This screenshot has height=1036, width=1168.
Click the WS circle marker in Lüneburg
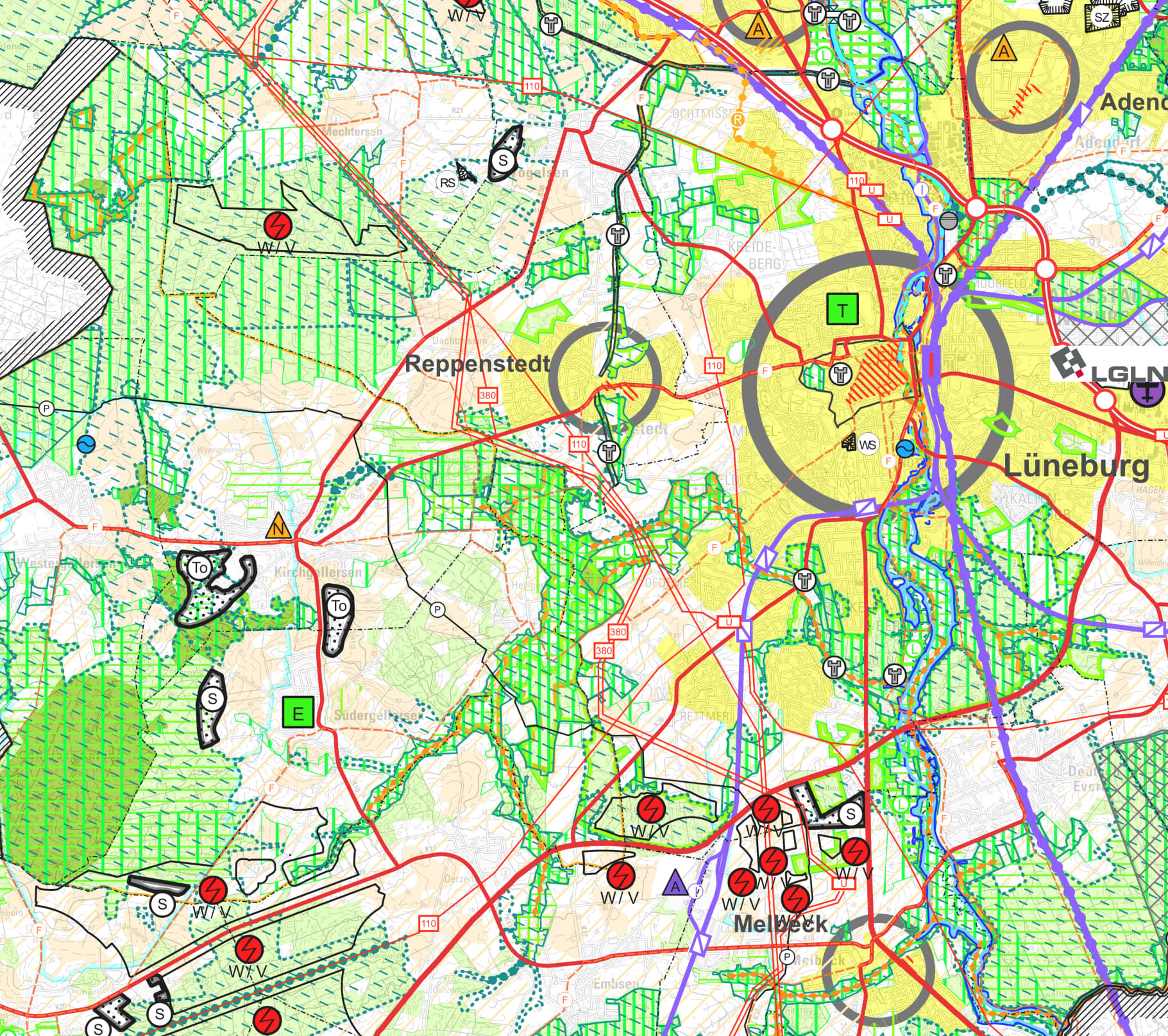[867, 445]
